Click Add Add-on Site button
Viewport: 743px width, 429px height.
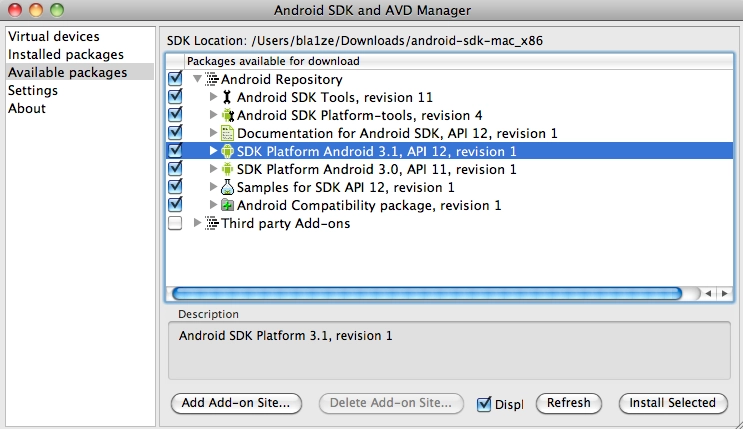coord(236,403)
